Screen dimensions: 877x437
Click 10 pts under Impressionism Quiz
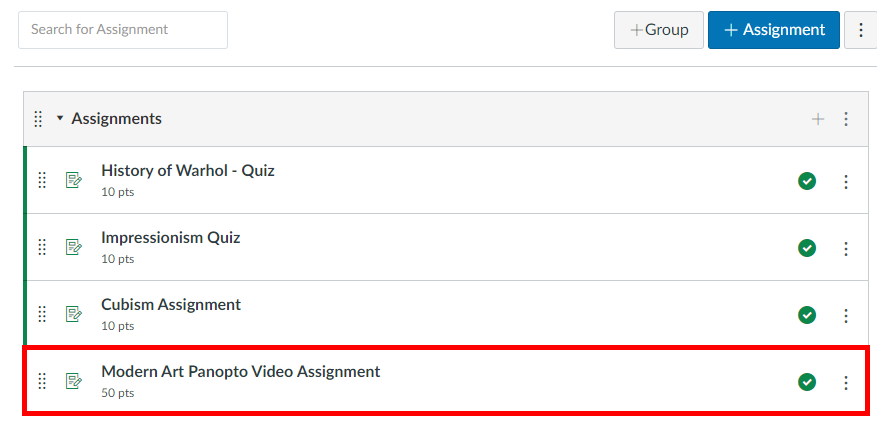click(x=117, y=259)
